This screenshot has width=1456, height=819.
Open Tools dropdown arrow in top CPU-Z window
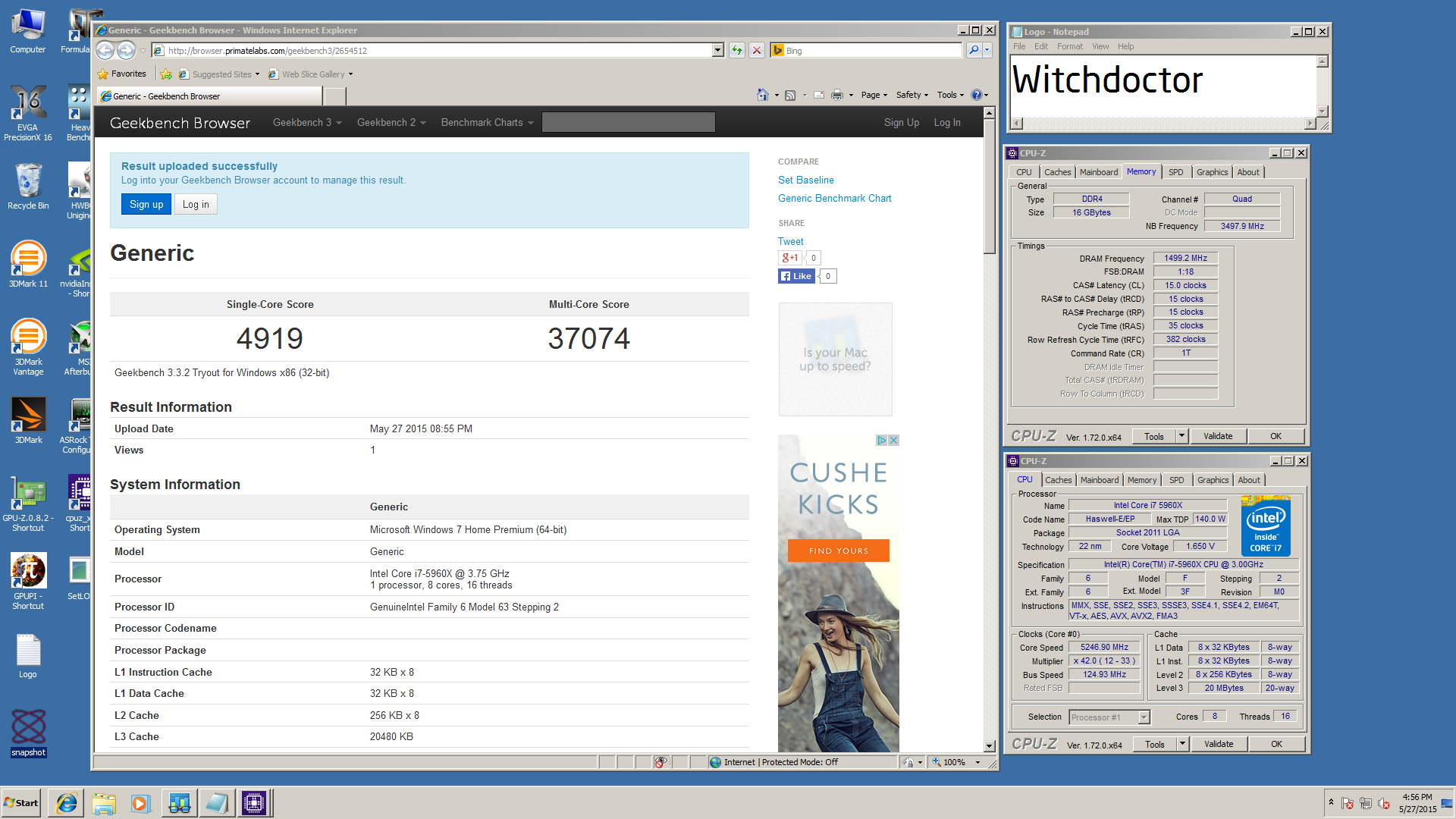click(1181, 436)
